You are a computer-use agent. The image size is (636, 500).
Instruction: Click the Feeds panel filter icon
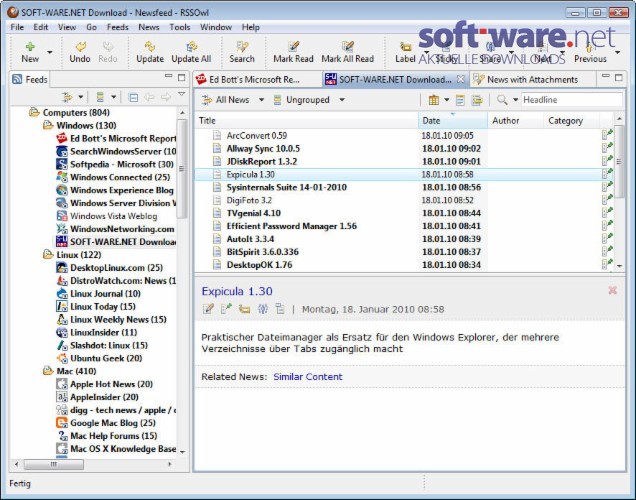(x=67, y=97)
